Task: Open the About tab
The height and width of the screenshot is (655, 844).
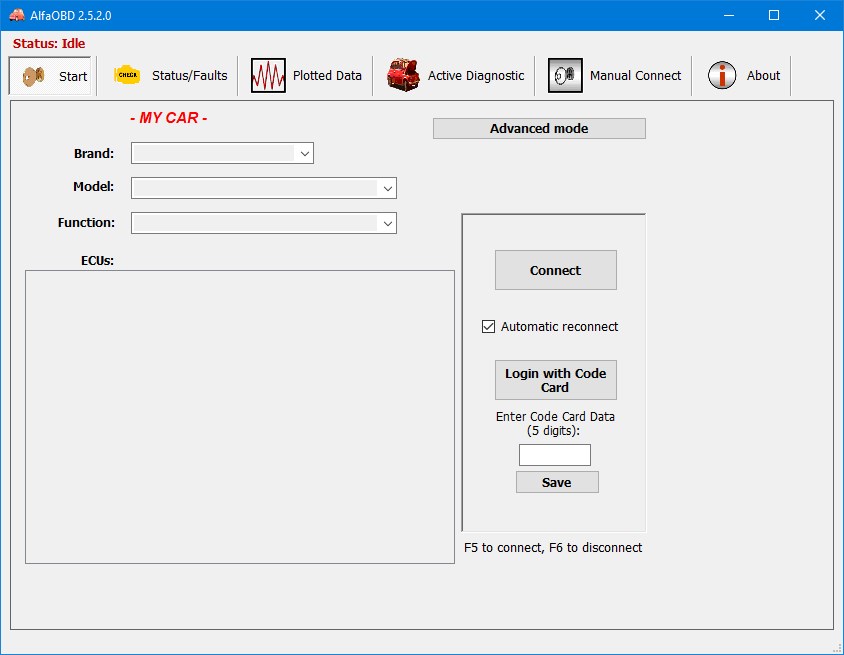Action: pos(743,75)
